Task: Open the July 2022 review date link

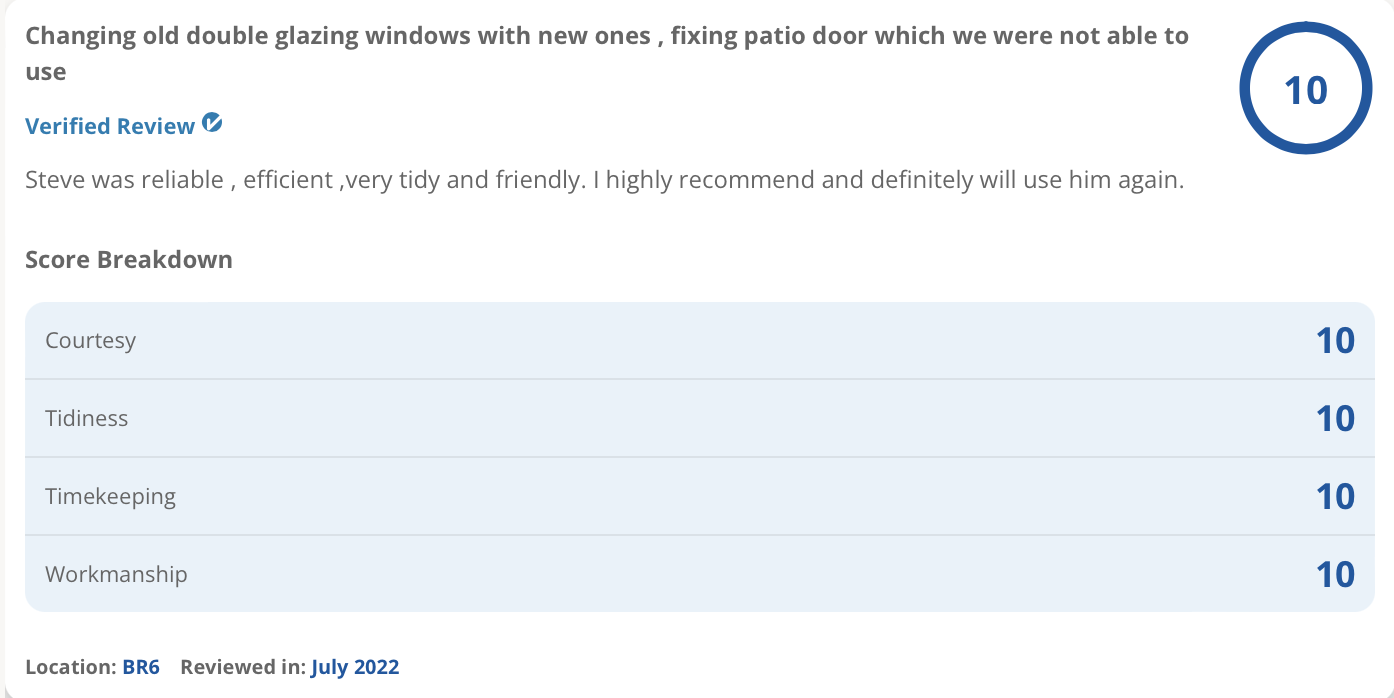Action: (x=355, y=667)
